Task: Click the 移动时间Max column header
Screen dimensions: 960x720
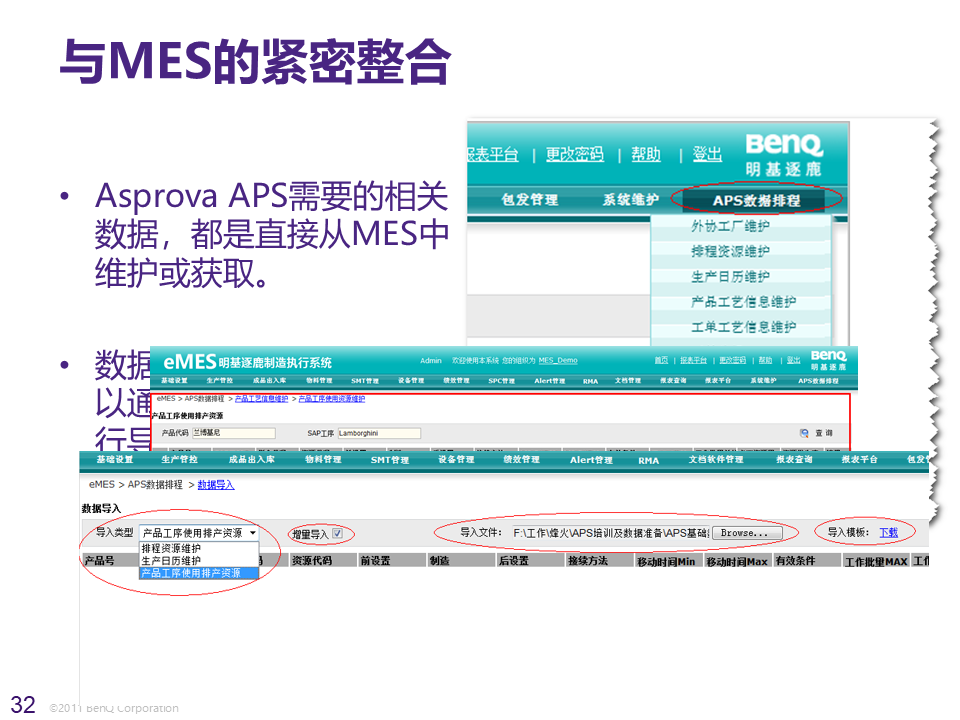Action: [738, 561]
